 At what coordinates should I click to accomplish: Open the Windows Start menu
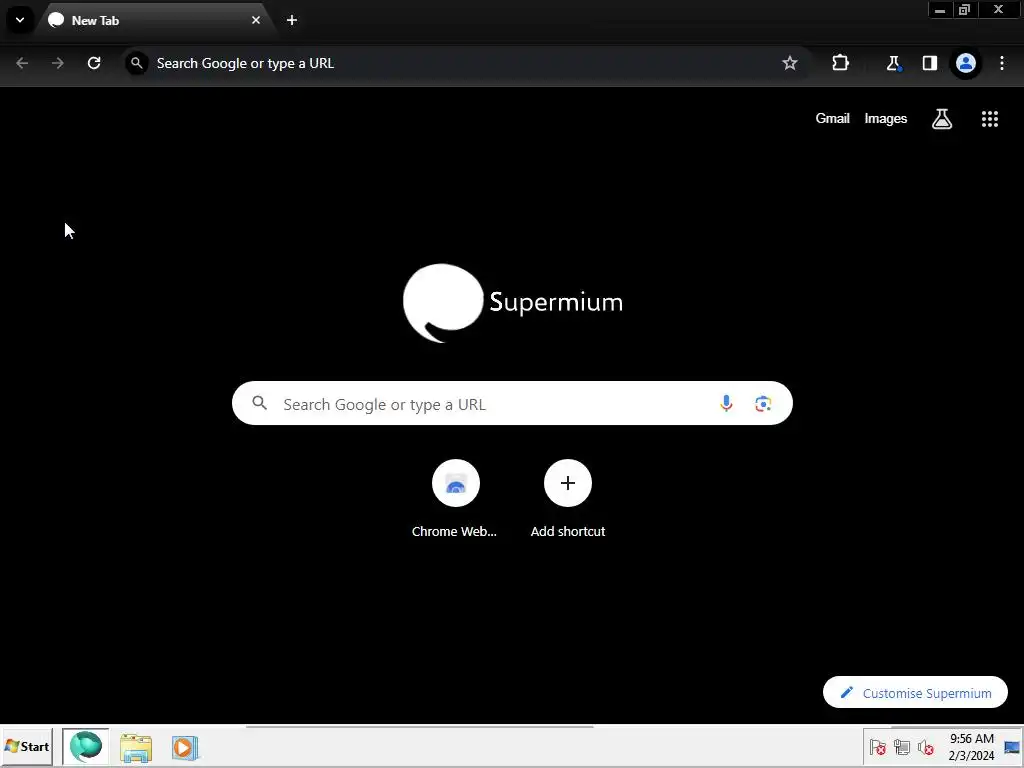pyautogui.click(x=27, y=746)
